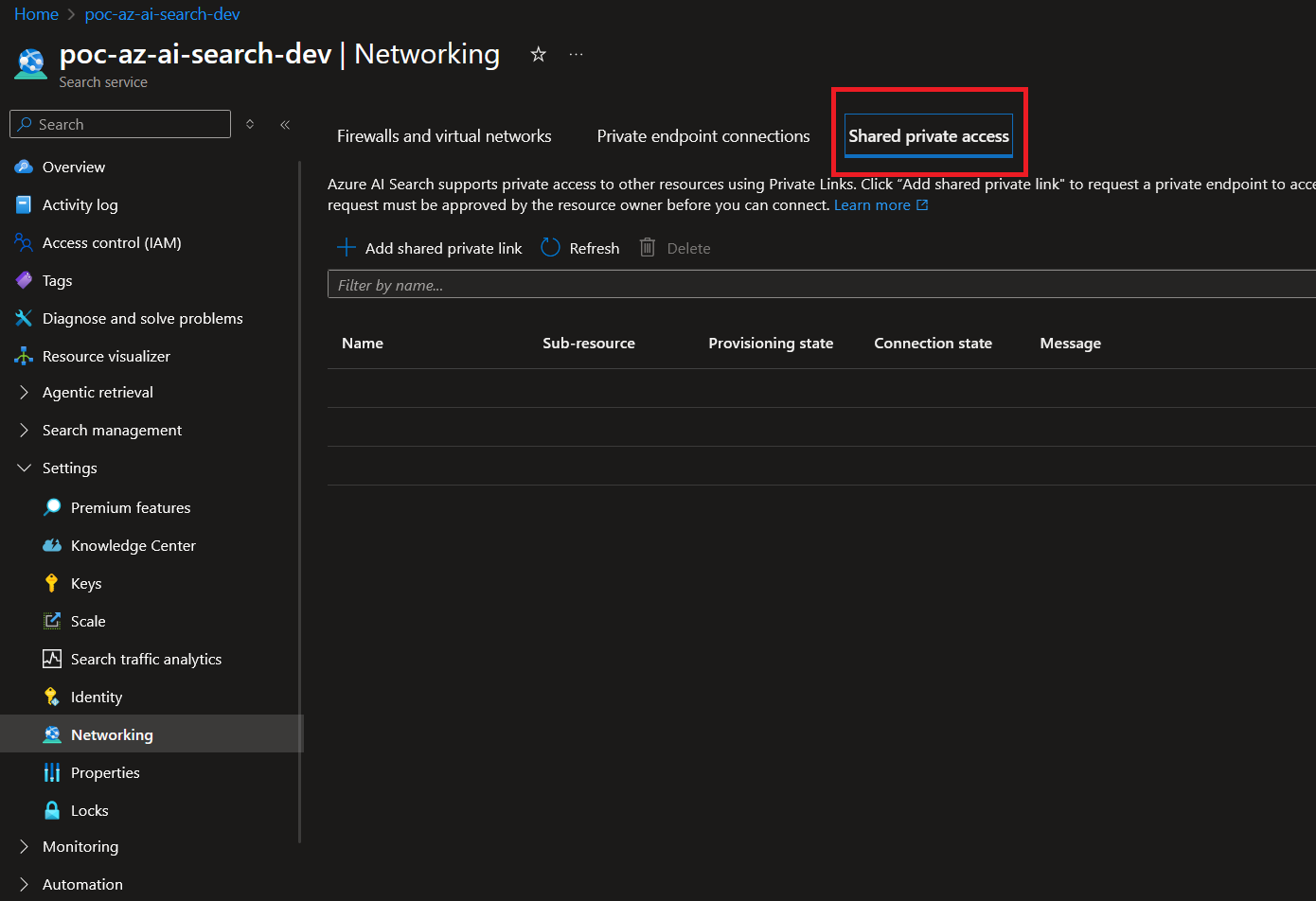Click the Locks padlock icon

click(52, 810)
